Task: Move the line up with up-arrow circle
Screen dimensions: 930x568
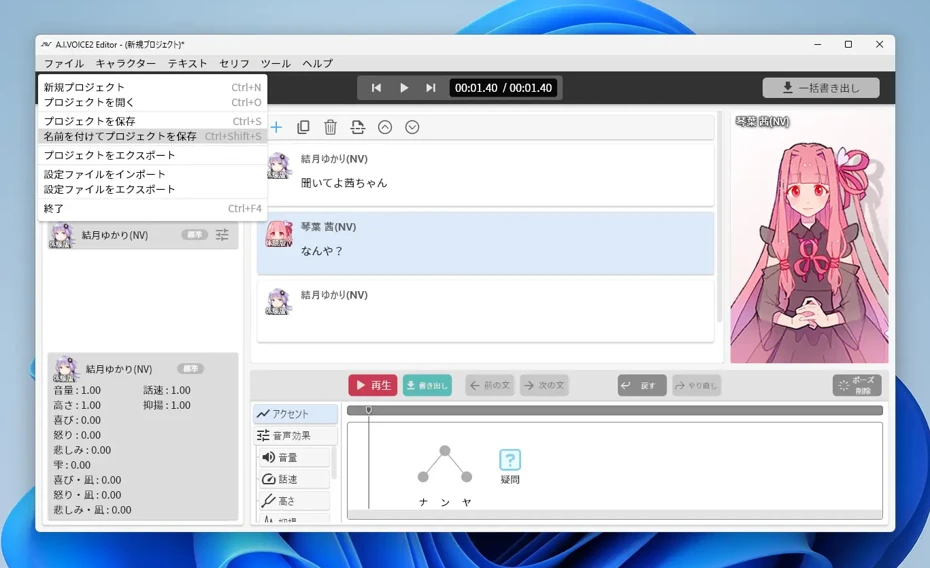Action: pyautogui.click(x=385, y=127)
